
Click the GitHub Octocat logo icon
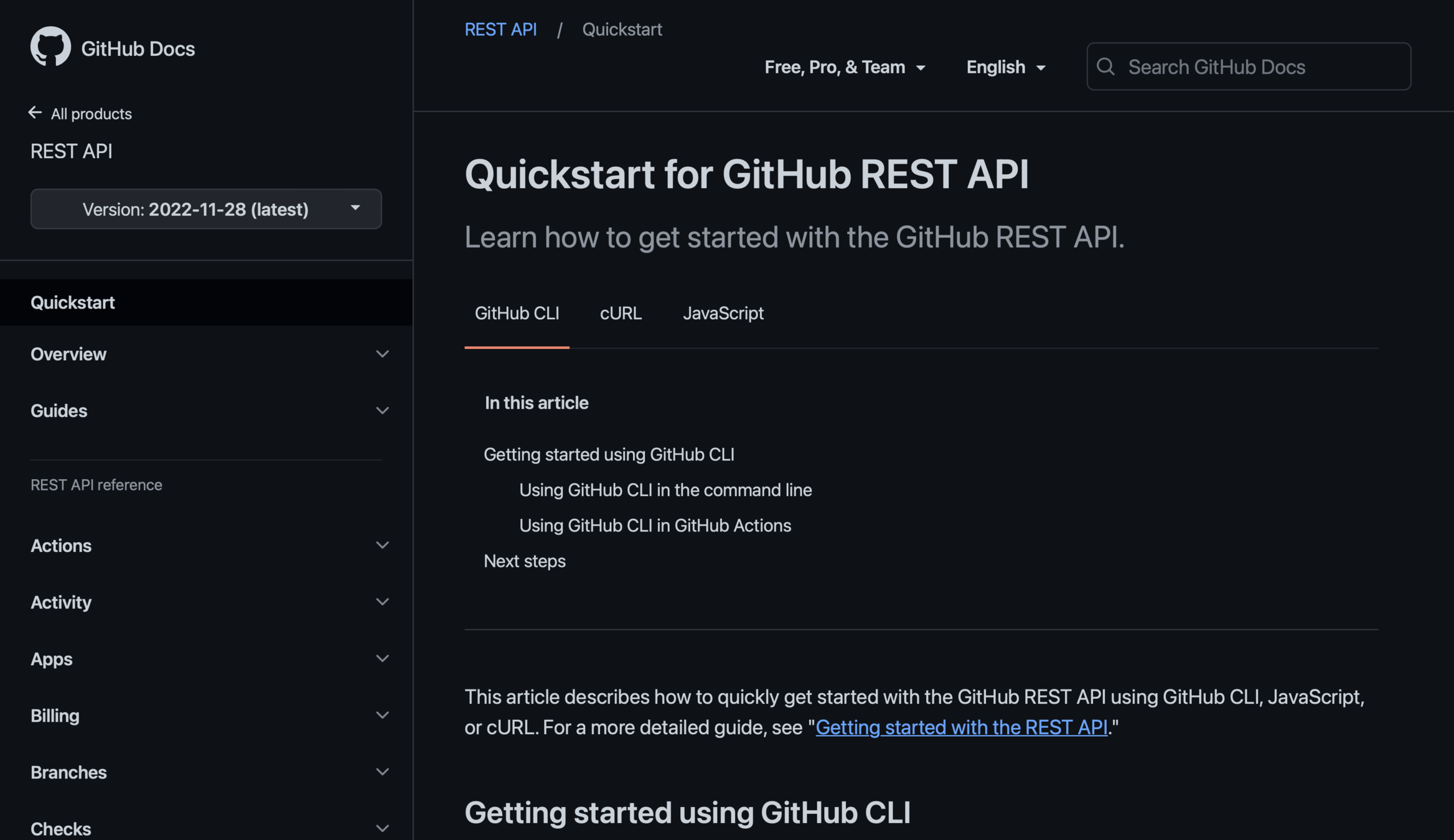pos(50,47)
